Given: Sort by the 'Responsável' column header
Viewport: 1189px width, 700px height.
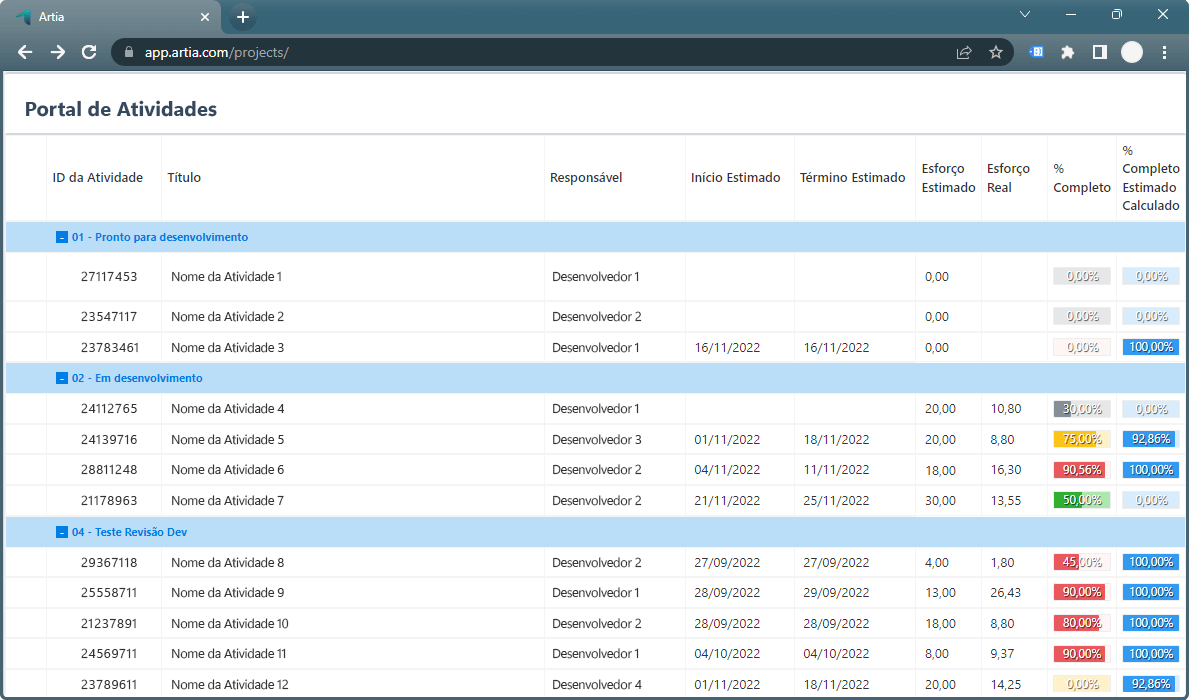Looking at the screenshot, I should click(x=586, y=178).
